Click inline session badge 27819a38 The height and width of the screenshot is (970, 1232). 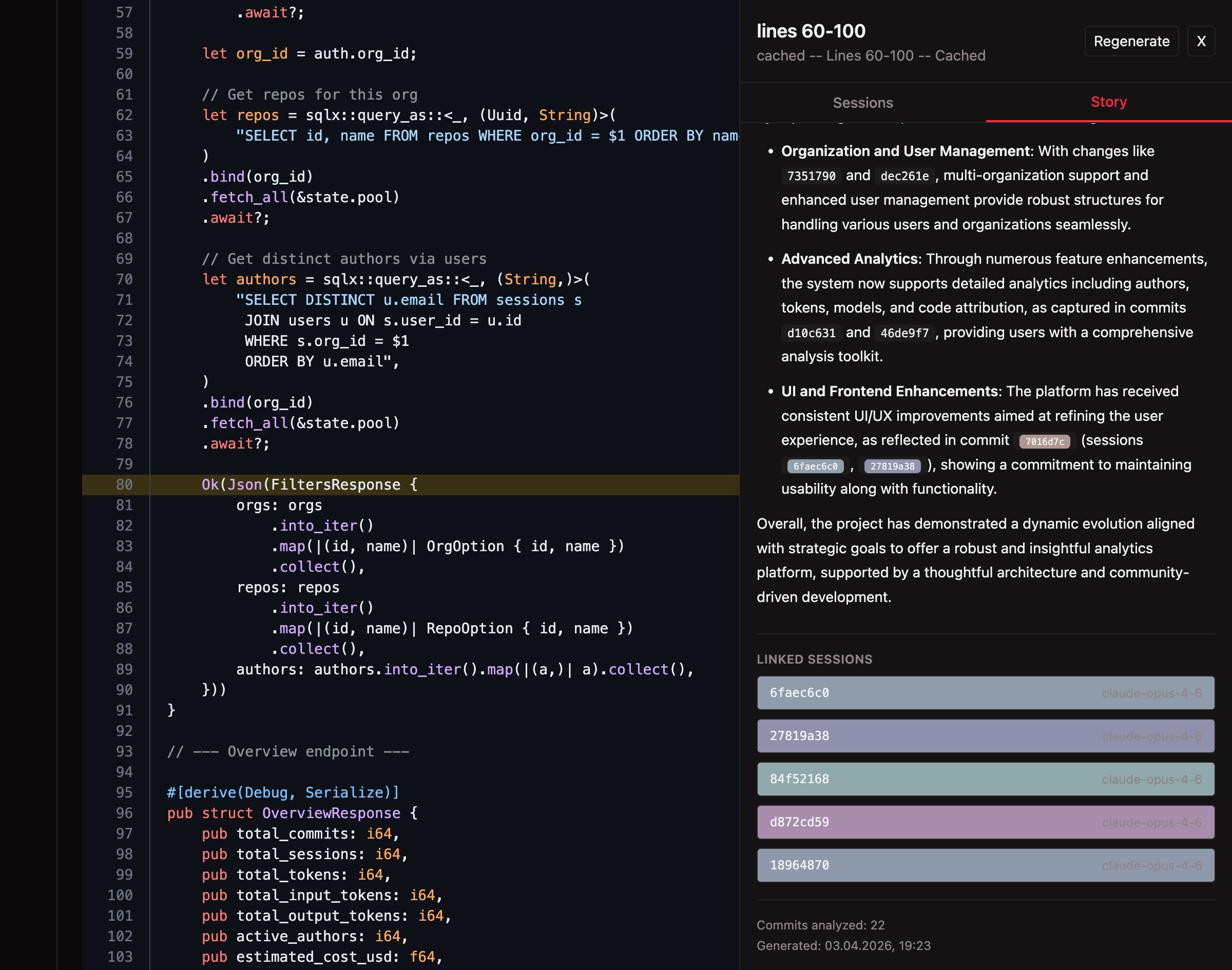(892, 466)
